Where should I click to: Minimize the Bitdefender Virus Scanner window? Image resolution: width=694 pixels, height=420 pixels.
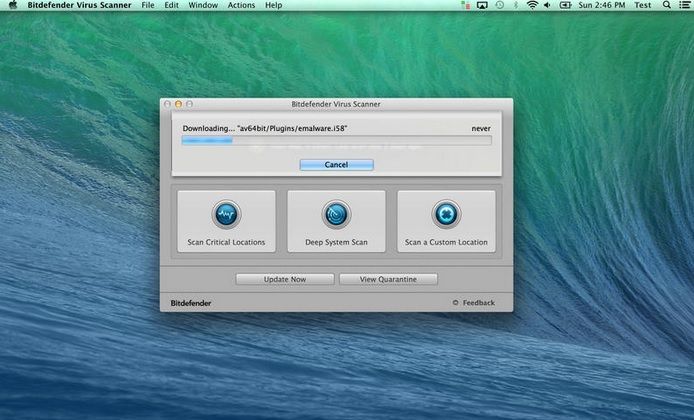click(178, 104)
